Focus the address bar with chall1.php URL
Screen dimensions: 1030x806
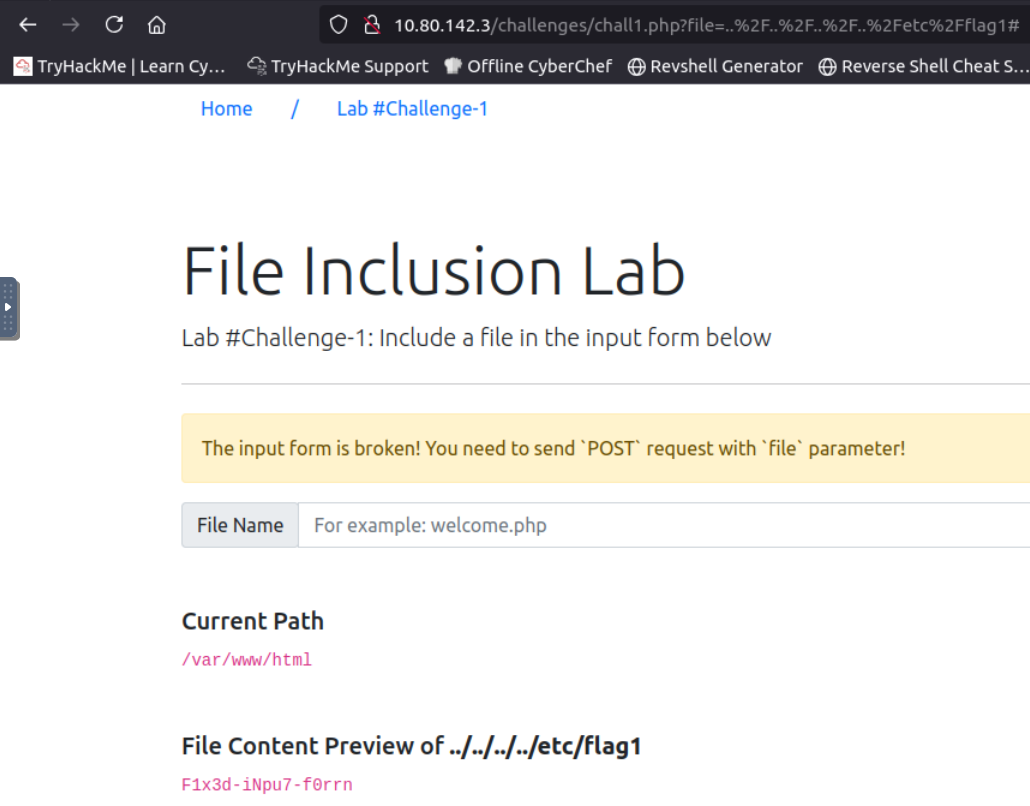(x=700, y=25)
